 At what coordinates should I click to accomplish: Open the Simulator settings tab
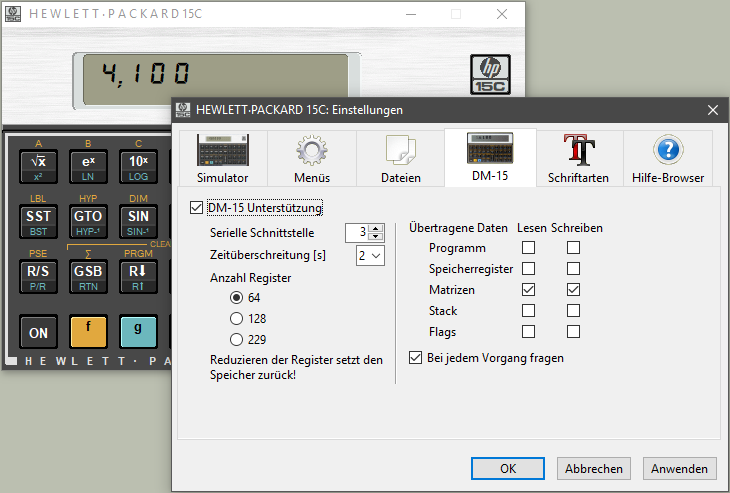point(222,158)
